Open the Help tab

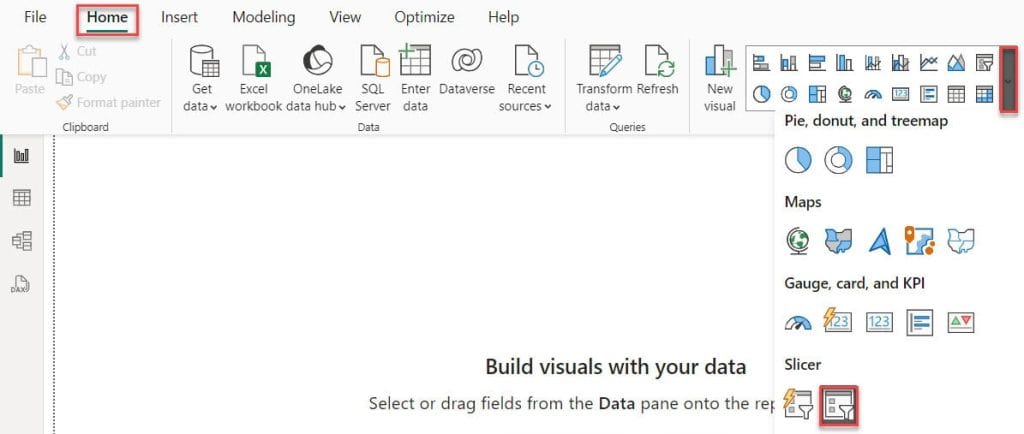pyautogui.click(x=504, y=18)
